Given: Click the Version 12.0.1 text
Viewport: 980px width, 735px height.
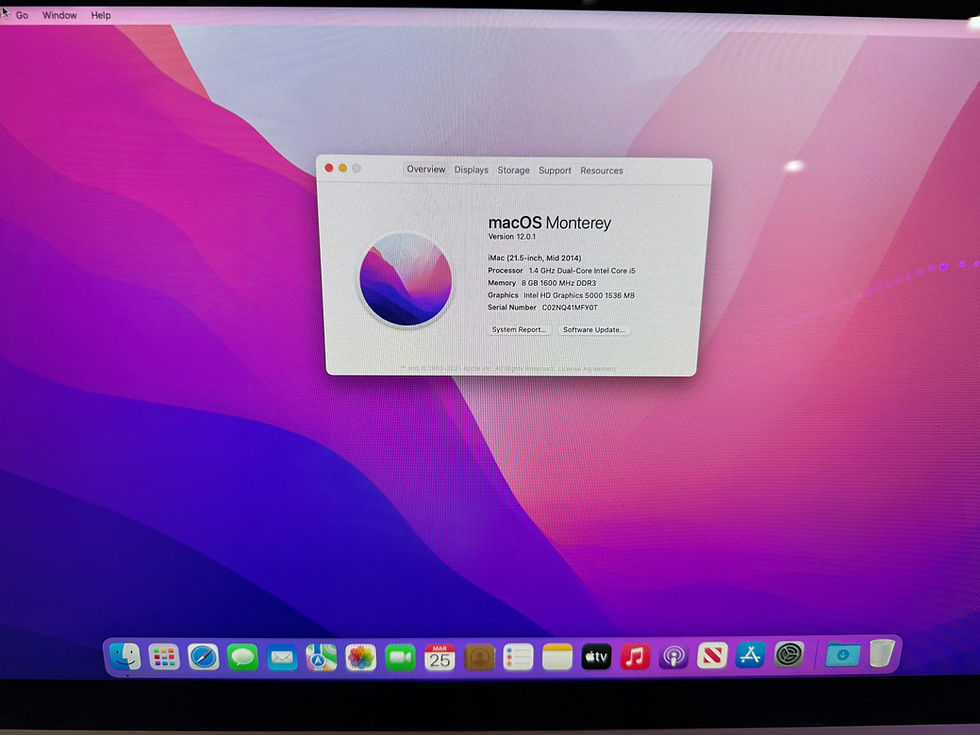Looking at the screenshot, I should 512,237.
